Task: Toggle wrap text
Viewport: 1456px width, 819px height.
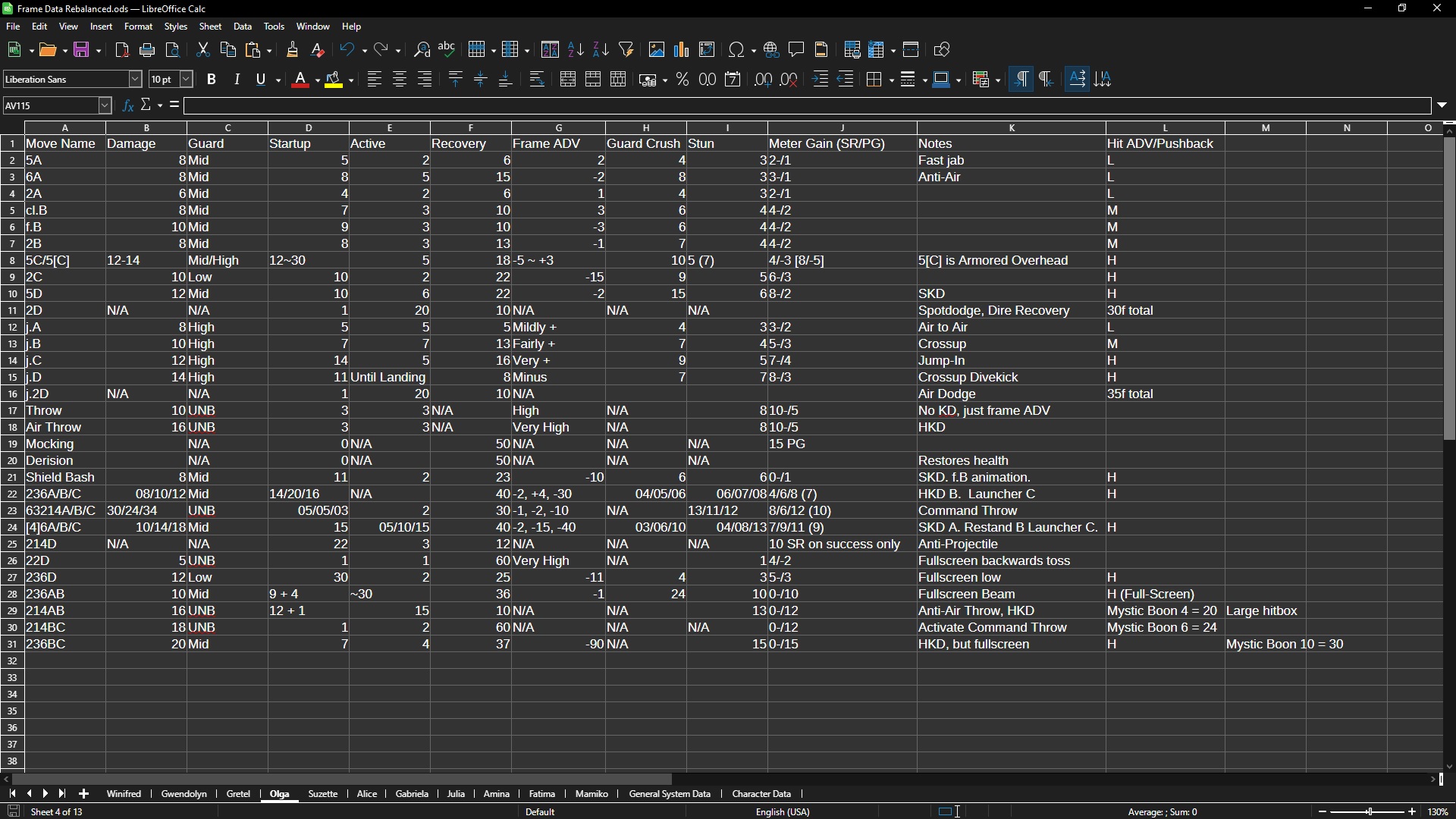Action: pos(537,79)
